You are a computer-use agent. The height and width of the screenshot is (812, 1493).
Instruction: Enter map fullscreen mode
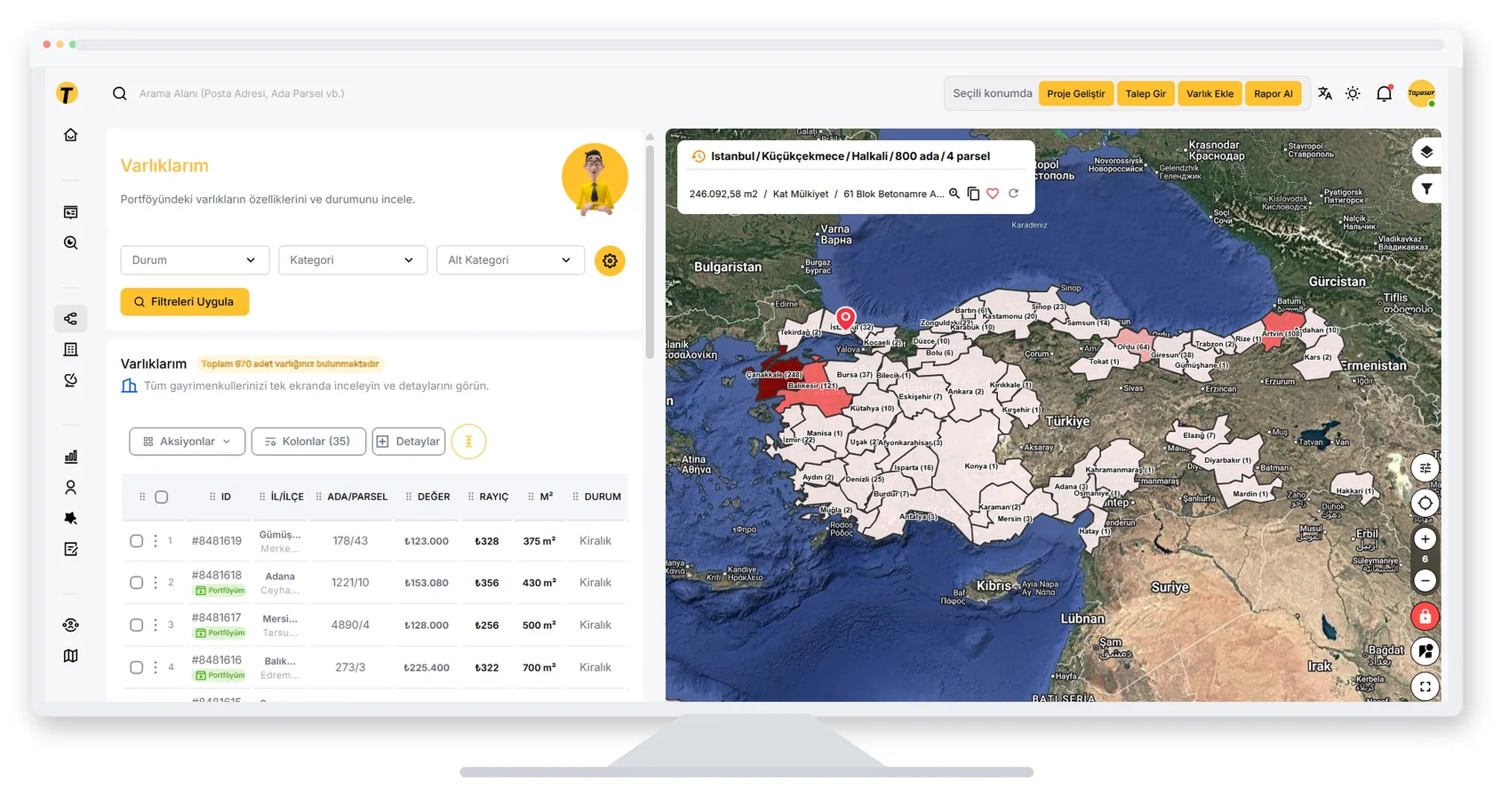point(1425,687)
